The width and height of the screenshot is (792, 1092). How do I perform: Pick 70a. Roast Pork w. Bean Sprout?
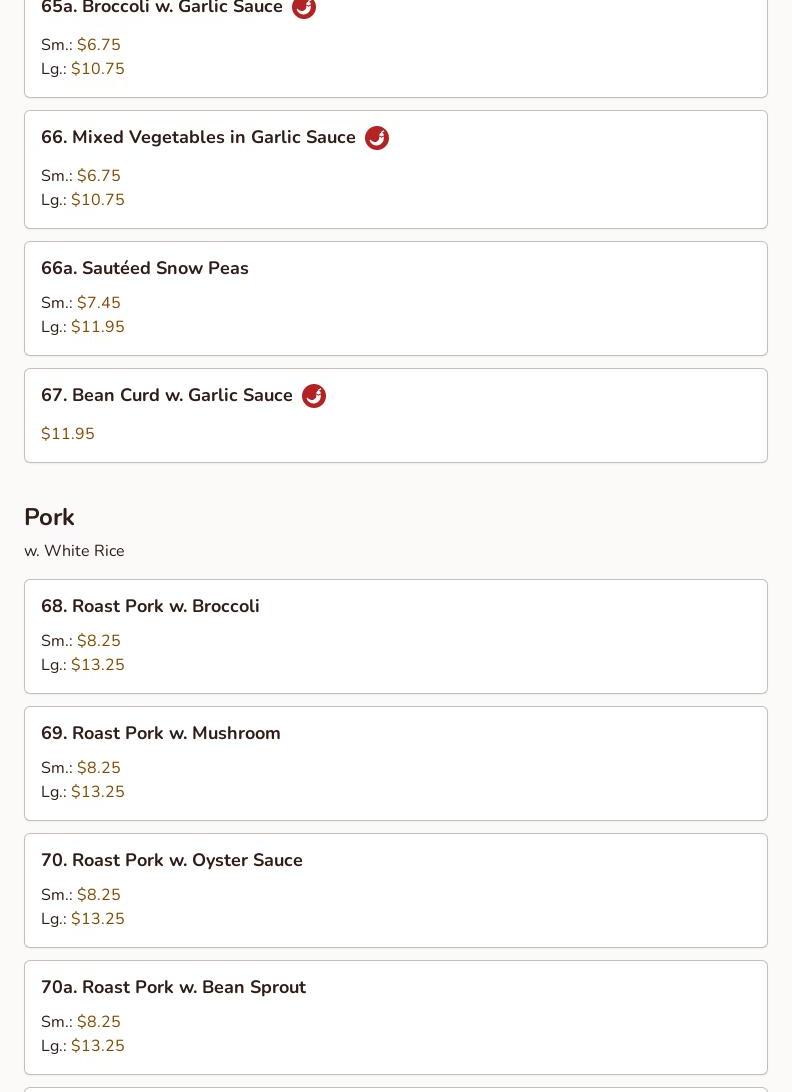[174, 987]
